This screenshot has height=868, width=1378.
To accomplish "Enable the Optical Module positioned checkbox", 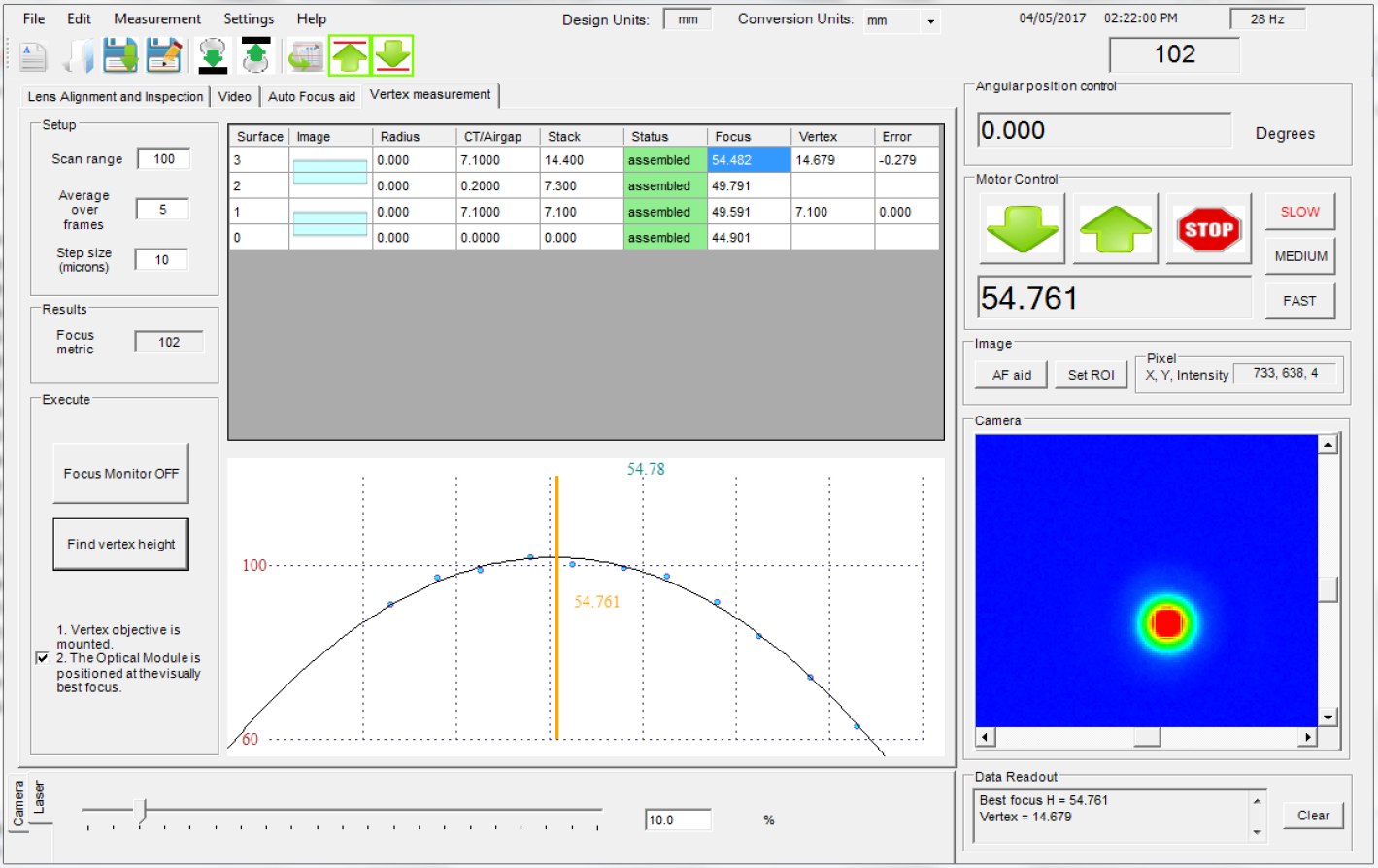I will coord(41,657).
